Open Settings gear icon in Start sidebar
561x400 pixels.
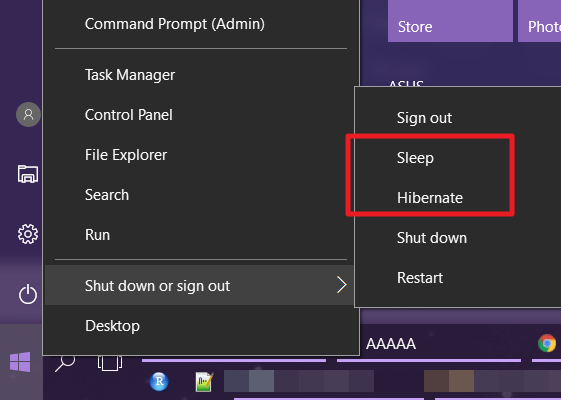(28, 234)
